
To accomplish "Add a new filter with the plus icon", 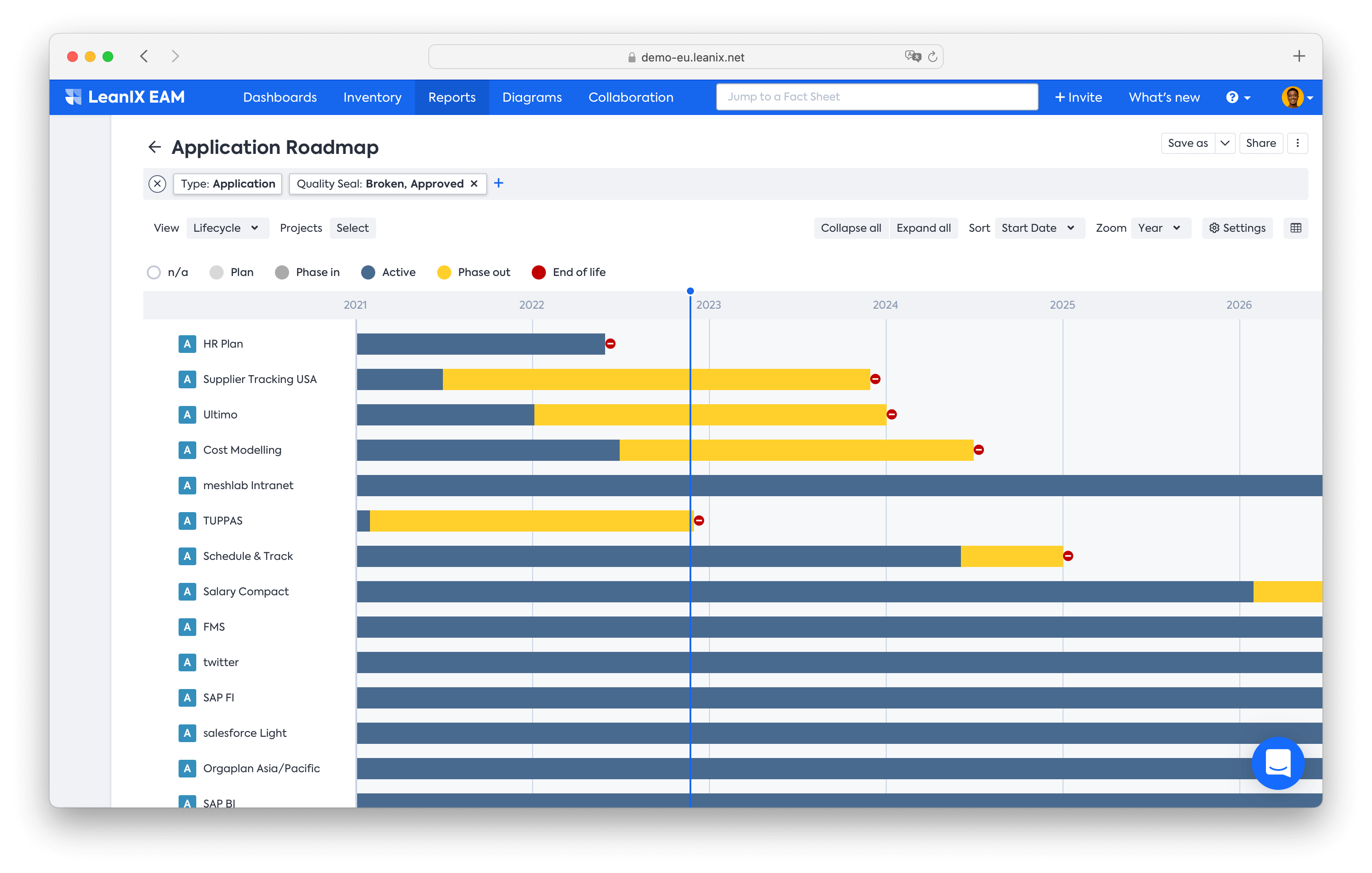I will pyautogui.click(x=499, y=183).
